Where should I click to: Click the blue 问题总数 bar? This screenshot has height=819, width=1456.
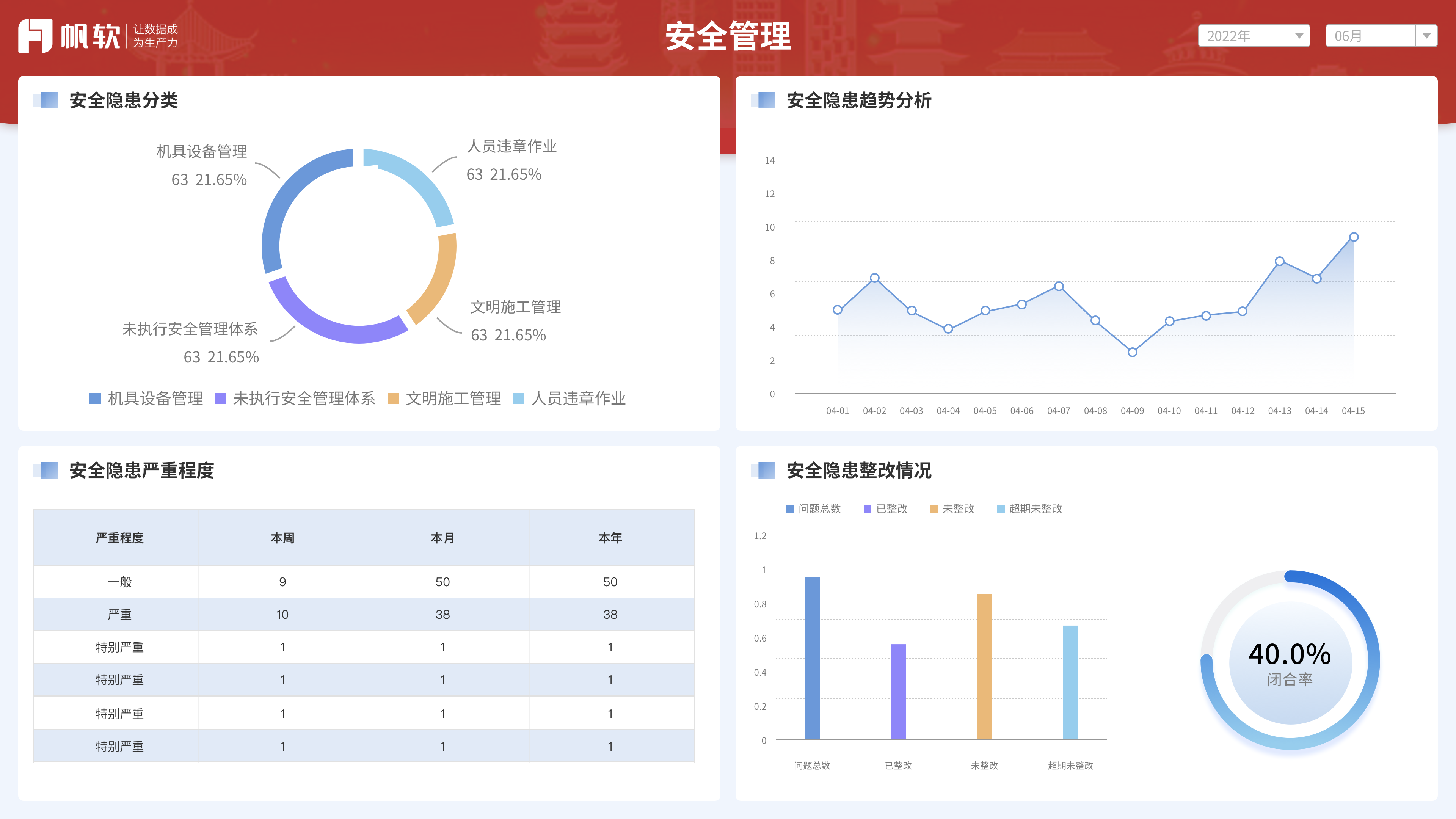coord(812,658)
